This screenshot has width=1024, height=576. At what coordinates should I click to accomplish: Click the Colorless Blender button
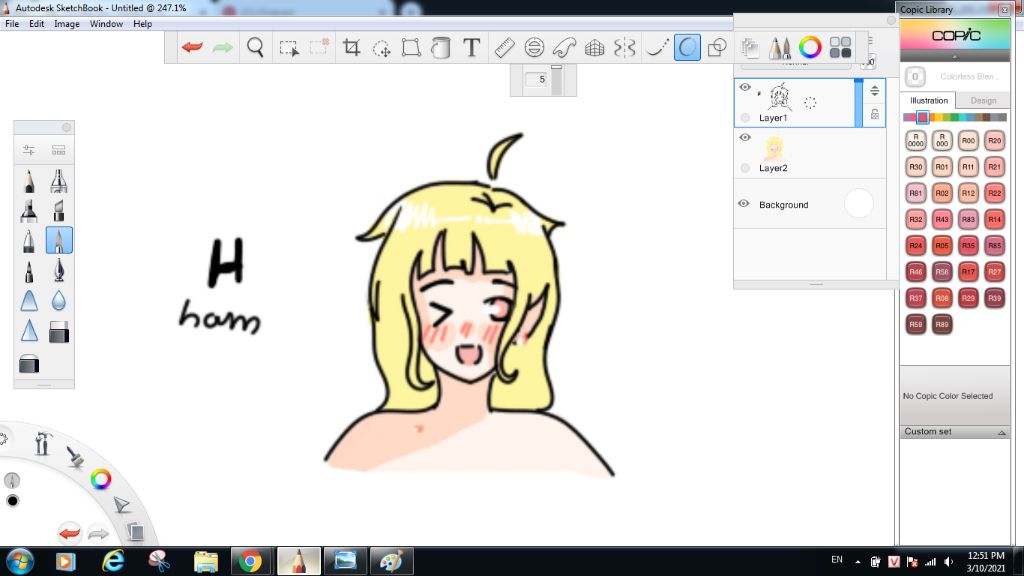(x=915, y=76)
